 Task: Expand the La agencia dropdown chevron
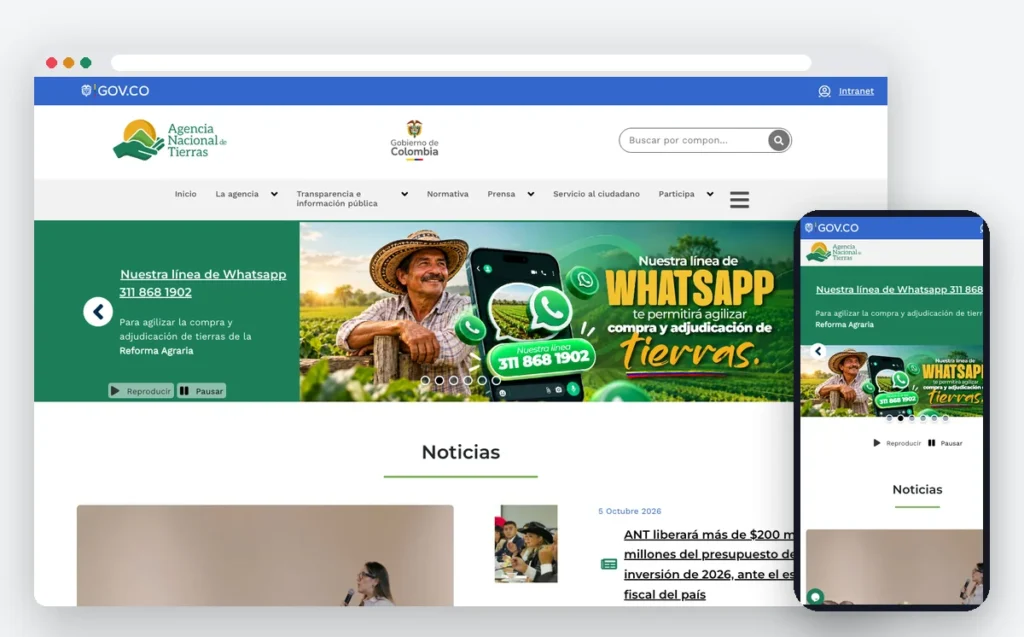coord(274,194)
